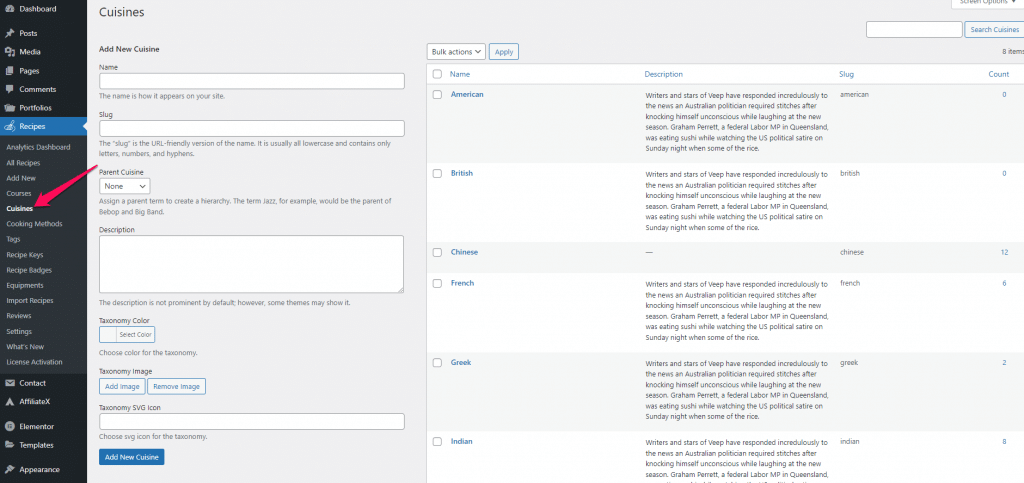Click the Portfolios icon
Viewport: 1024px width, 483px height.
pos(9,108)
